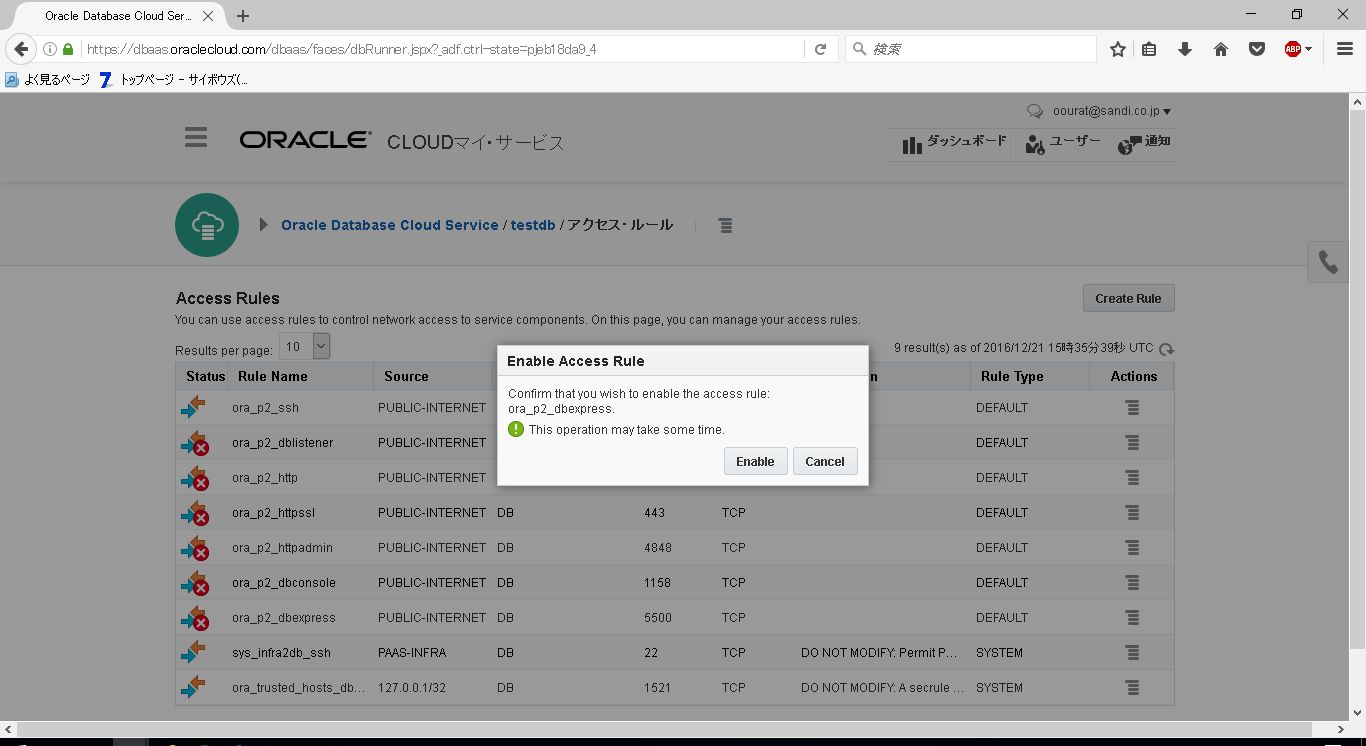The height and width of the screenshot is (746, 1366).
Task: Open actions menu for ora_p2_dblistener rule
Action: (1132, 443)
